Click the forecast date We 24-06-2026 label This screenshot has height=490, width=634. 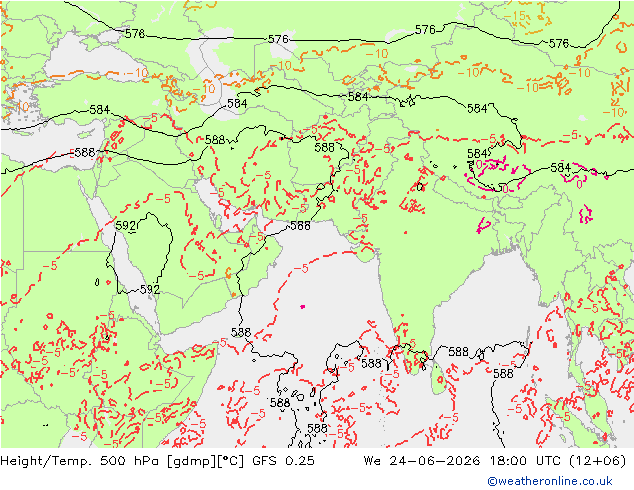pyautogui.click(x=422, y=461)
